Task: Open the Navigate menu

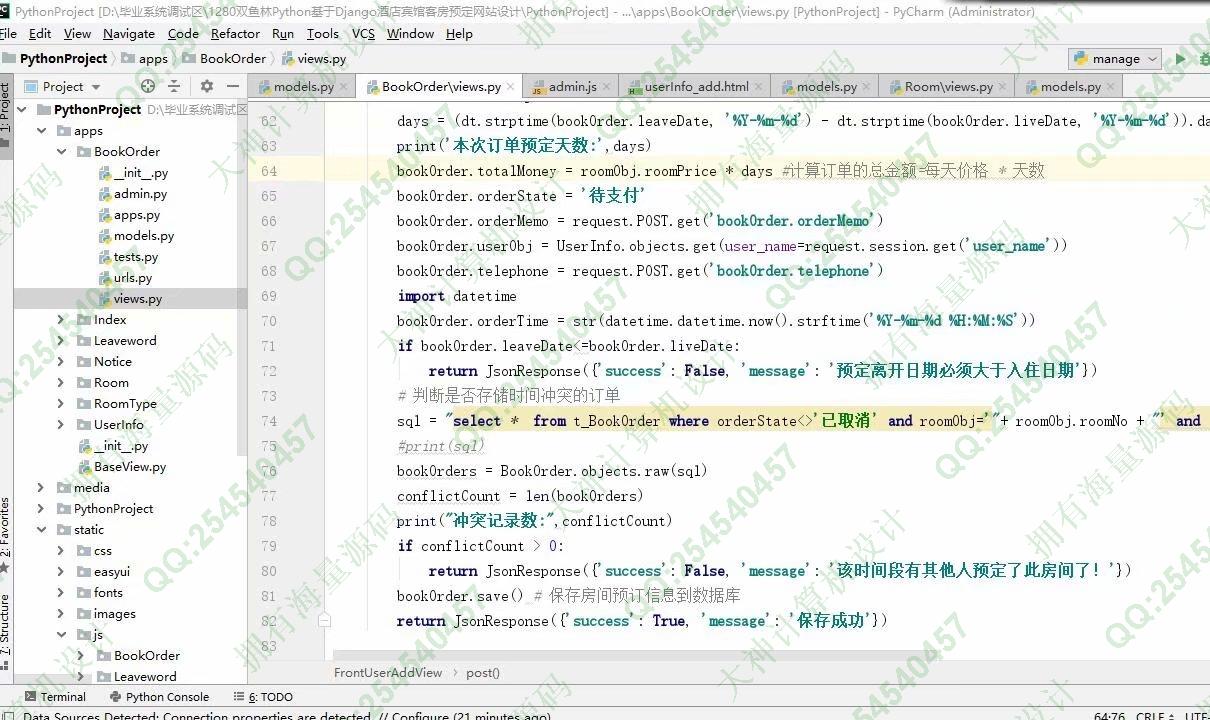Action: (x=129, y=33)
